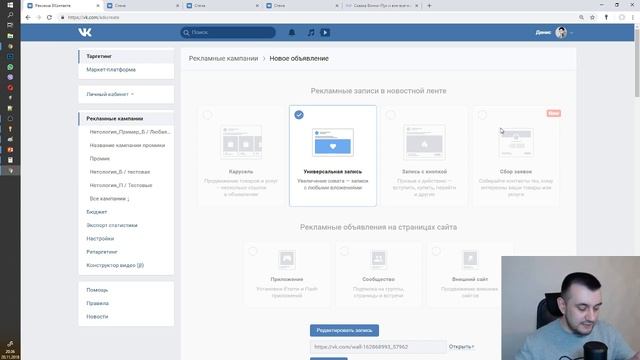Switch to the third browser tab
The width and height of the screenshot is (640, 360).
click(222, 6)
